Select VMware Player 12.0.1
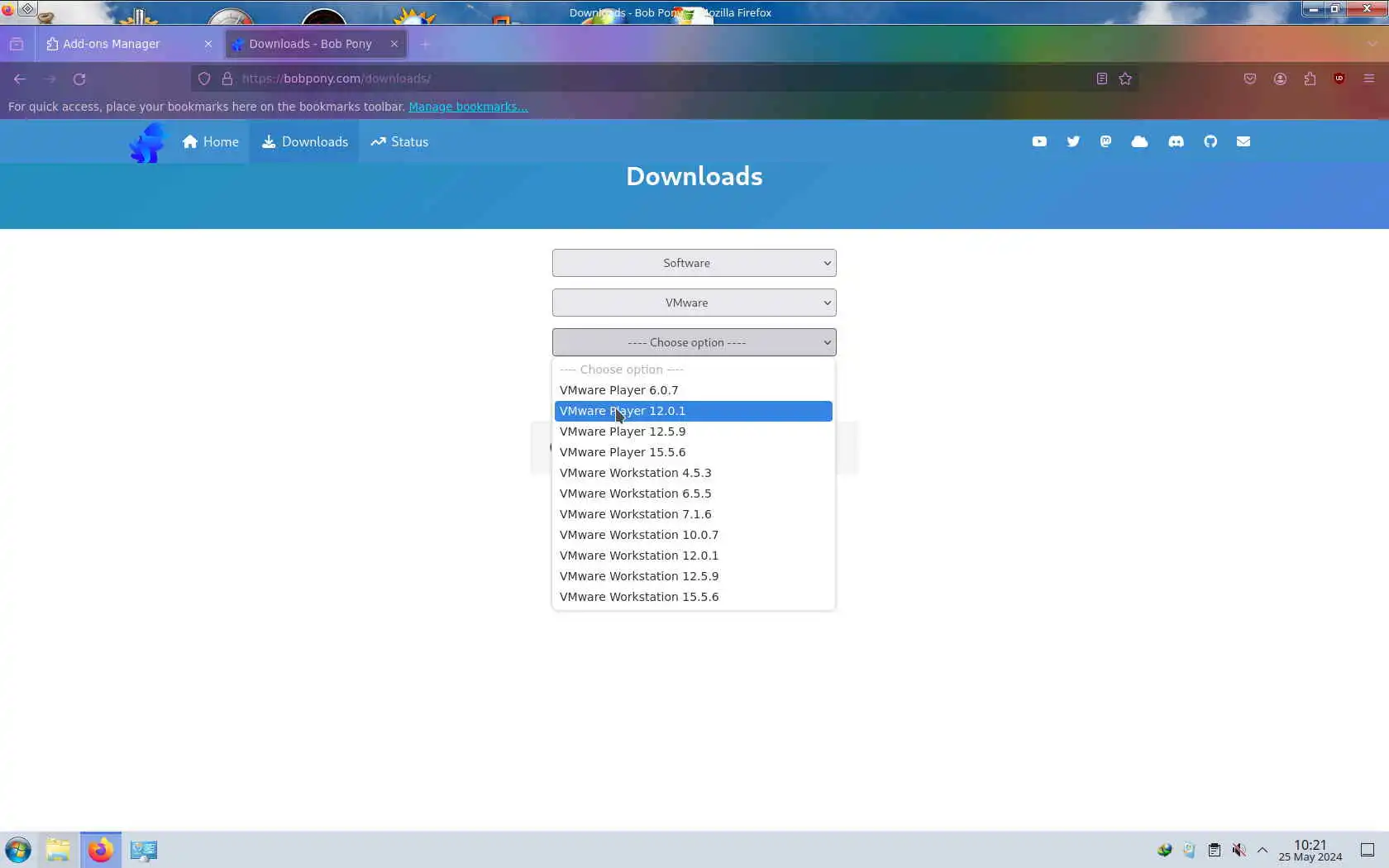The image size is (1389, 868). (x=694, y=411)
